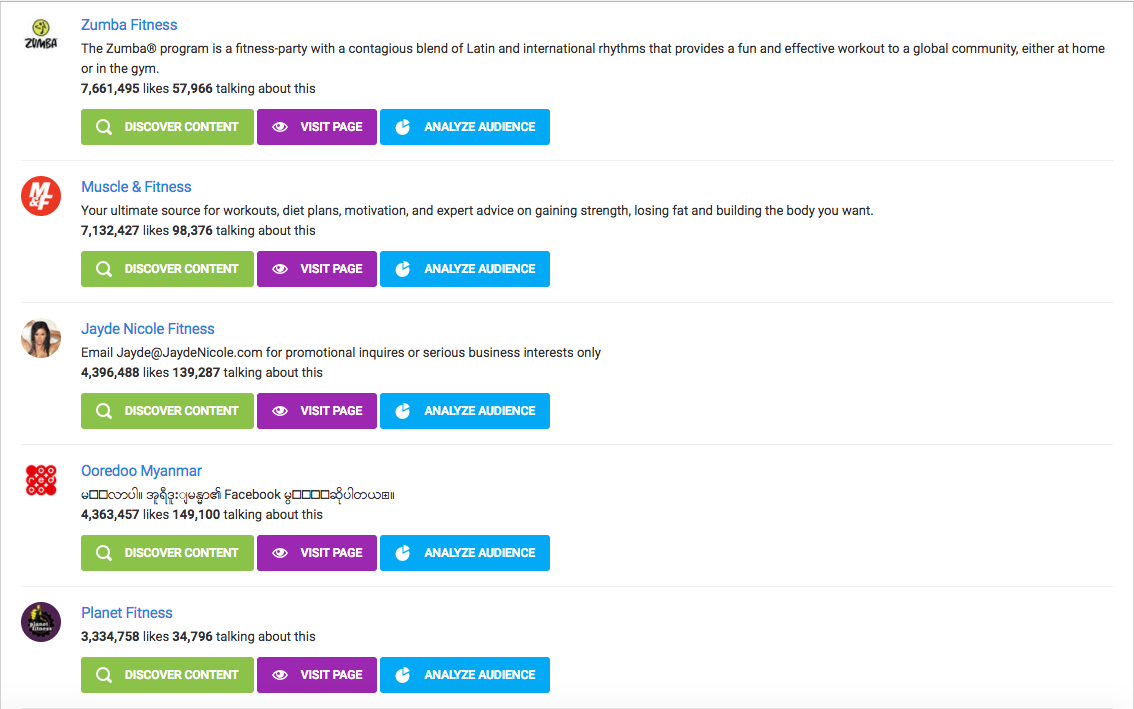Click the Ooredoo Myanmar red logo icon

[40, 480]
